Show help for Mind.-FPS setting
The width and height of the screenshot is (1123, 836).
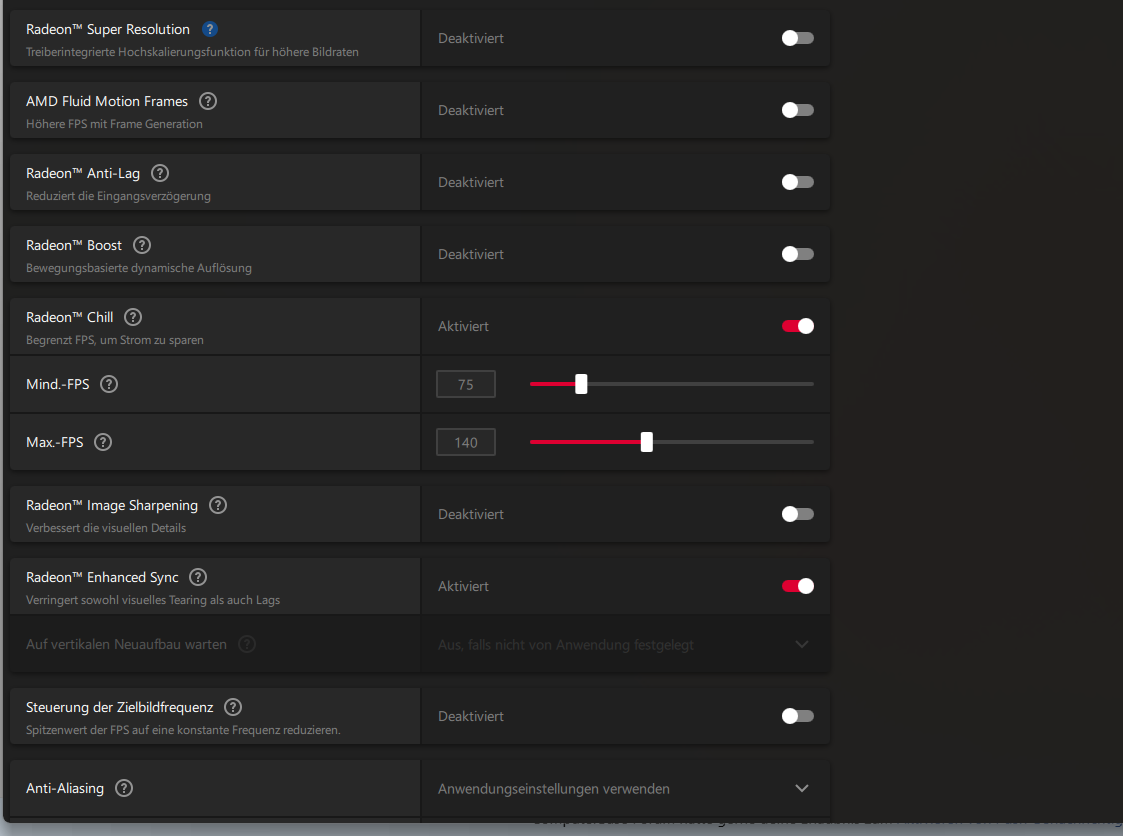(x=109, y=384)
